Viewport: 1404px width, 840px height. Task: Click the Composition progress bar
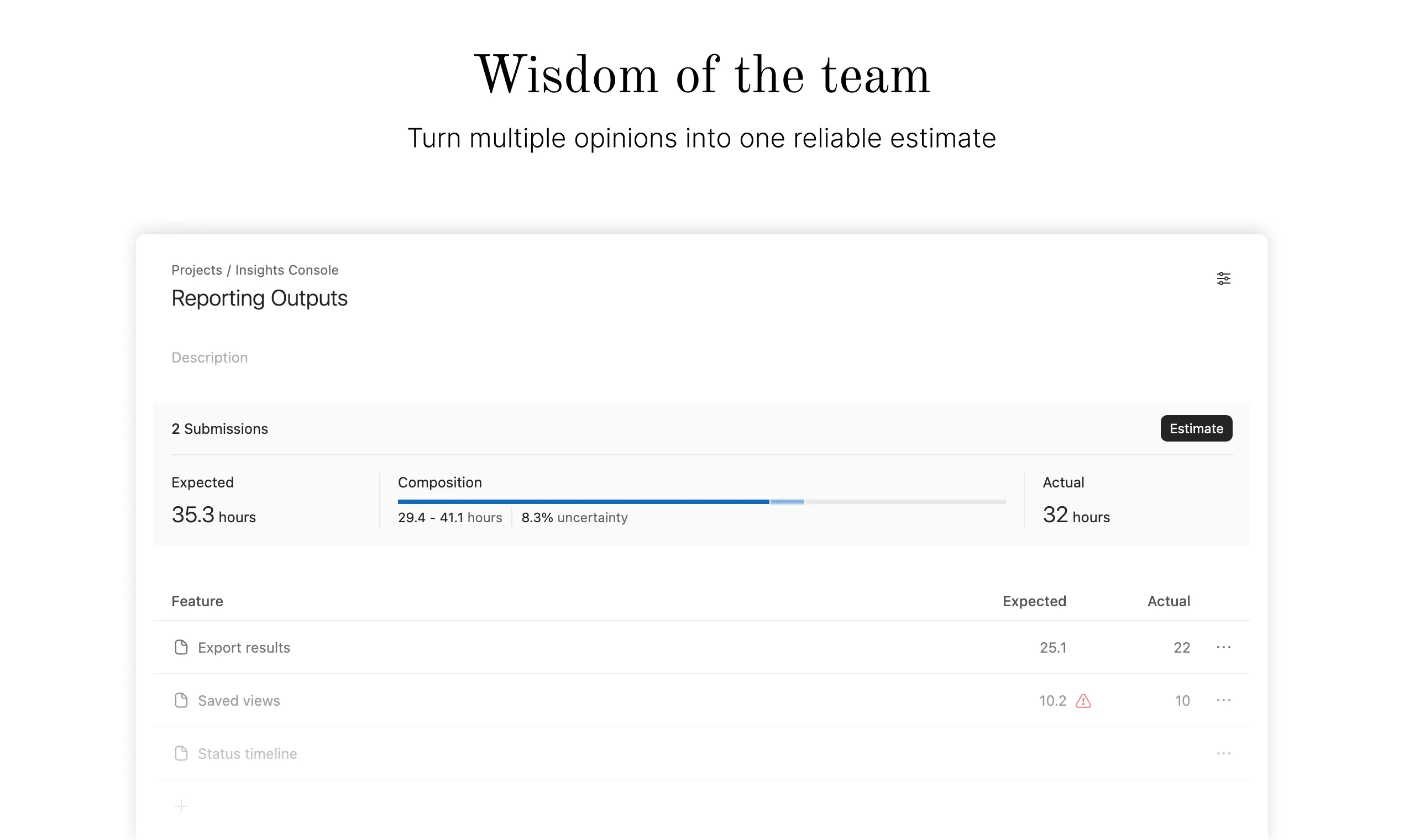point(701,501)
